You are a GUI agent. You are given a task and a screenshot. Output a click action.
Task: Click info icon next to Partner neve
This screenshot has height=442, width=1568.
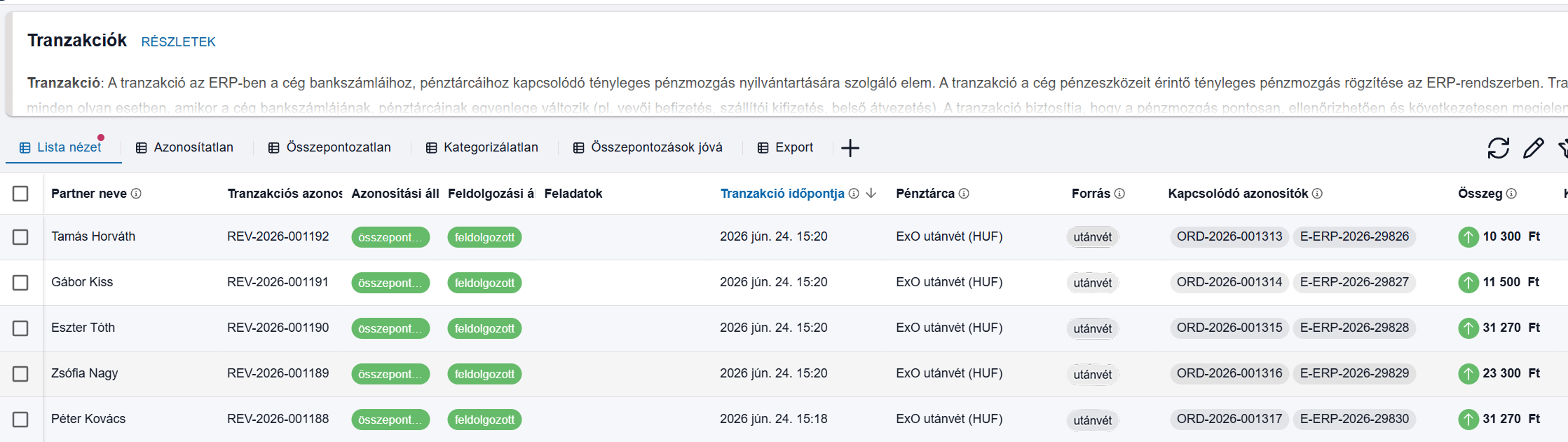click(x=136, y=194)
